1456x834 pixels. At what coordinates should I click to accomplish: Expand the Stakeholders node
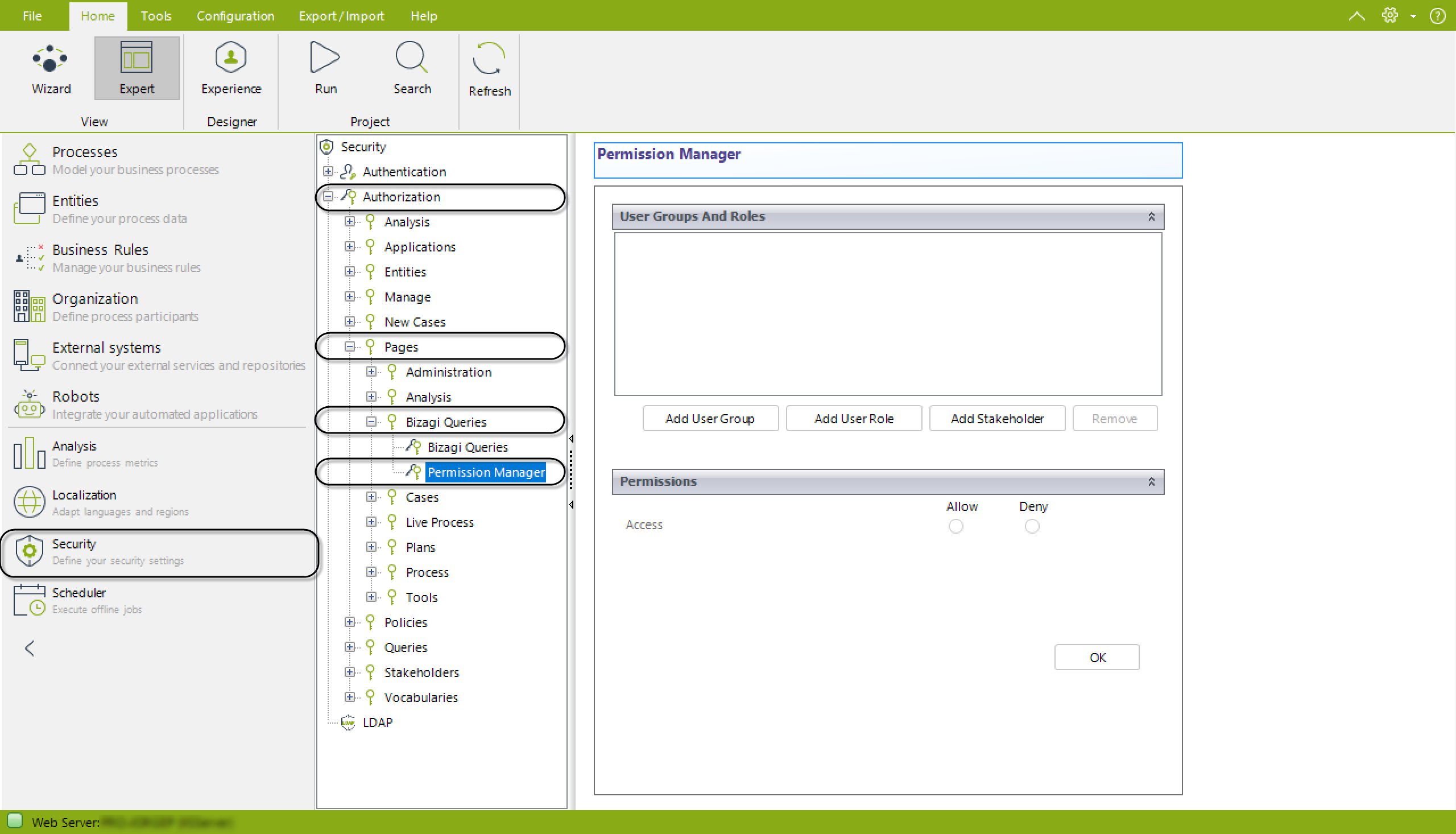pyautogui.click(x=349, y=672)
